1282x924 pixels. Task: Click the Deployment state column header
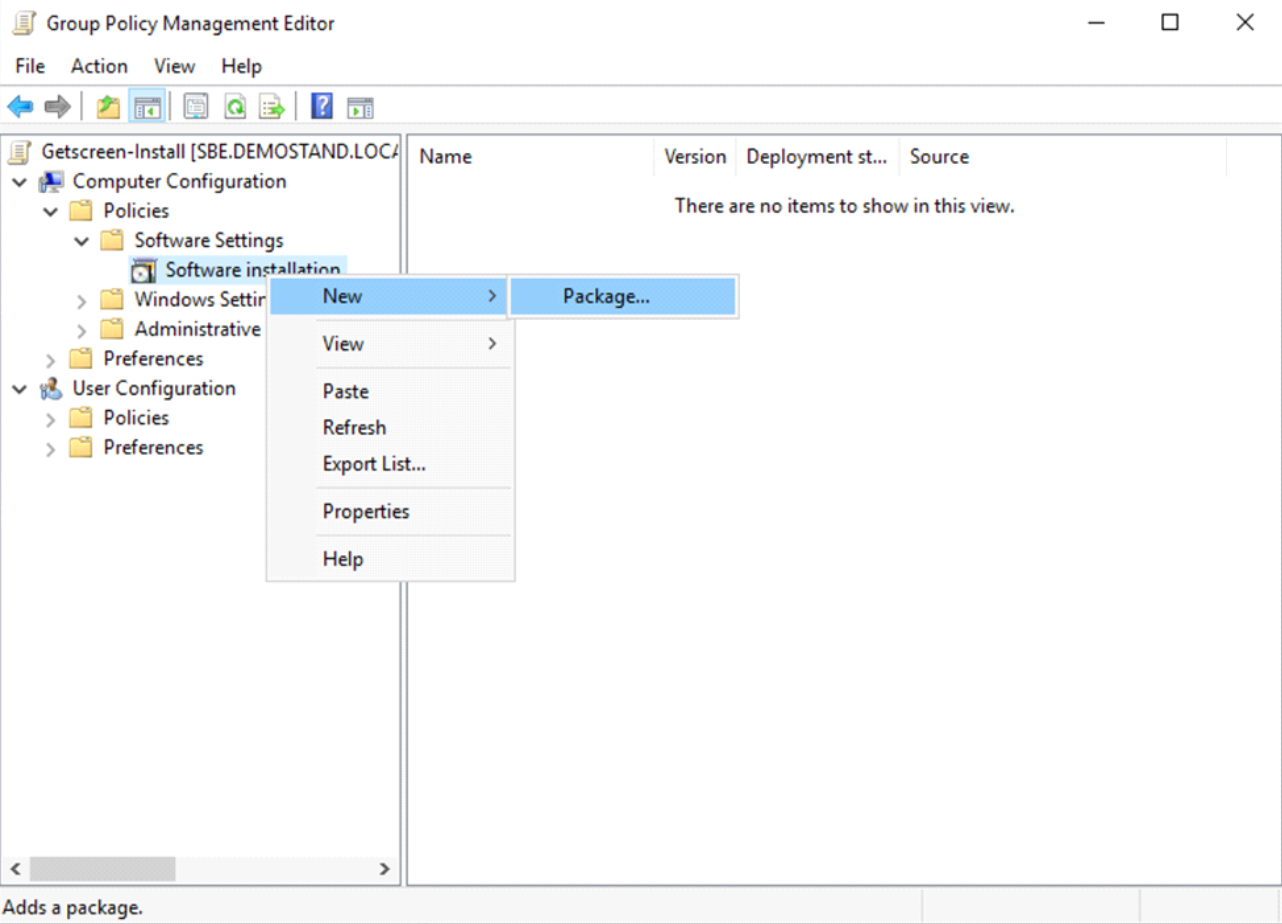pyautogui.click(x=816, y=157)
